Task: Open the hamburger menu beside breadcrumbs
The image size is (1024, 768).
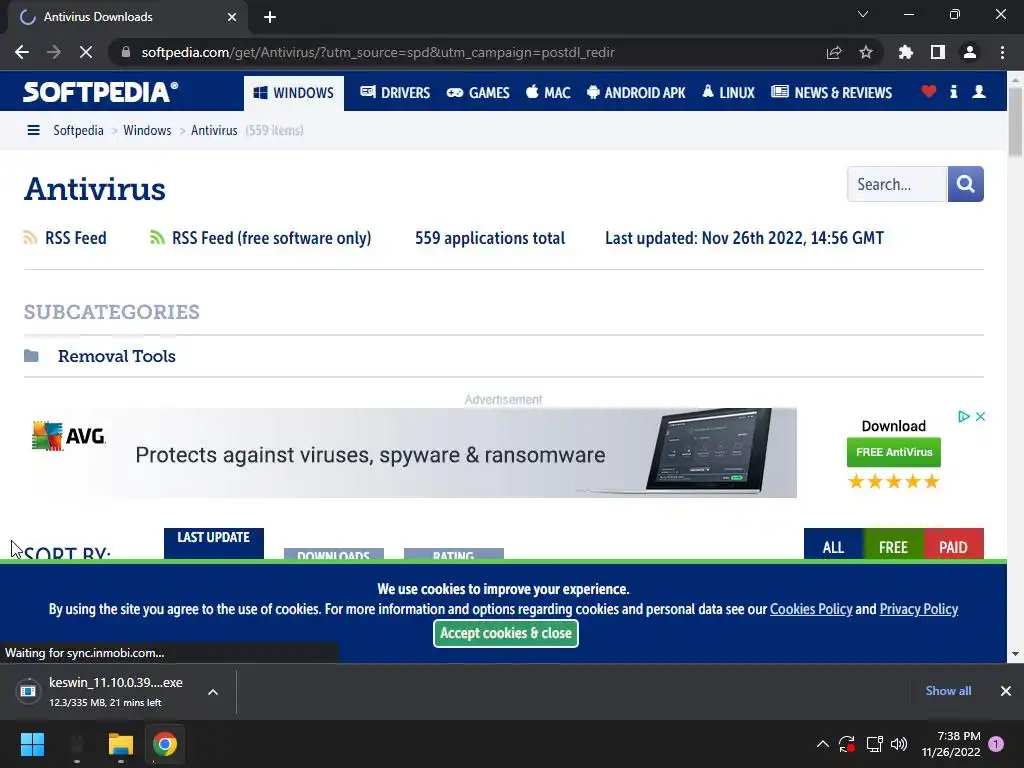Action: click(33, 130)
